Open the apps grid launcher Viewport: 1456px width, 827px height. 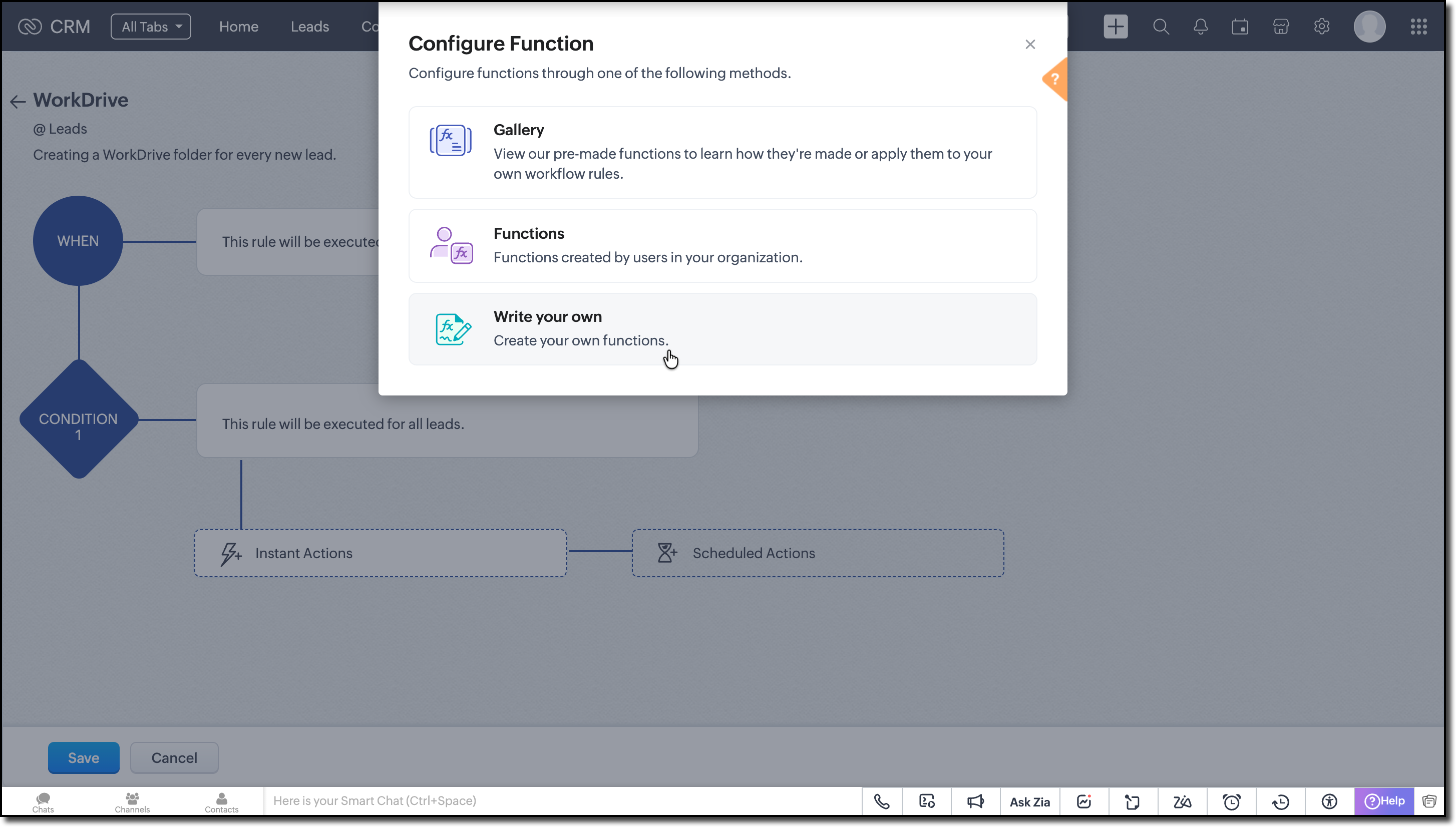pos(1418,27)
